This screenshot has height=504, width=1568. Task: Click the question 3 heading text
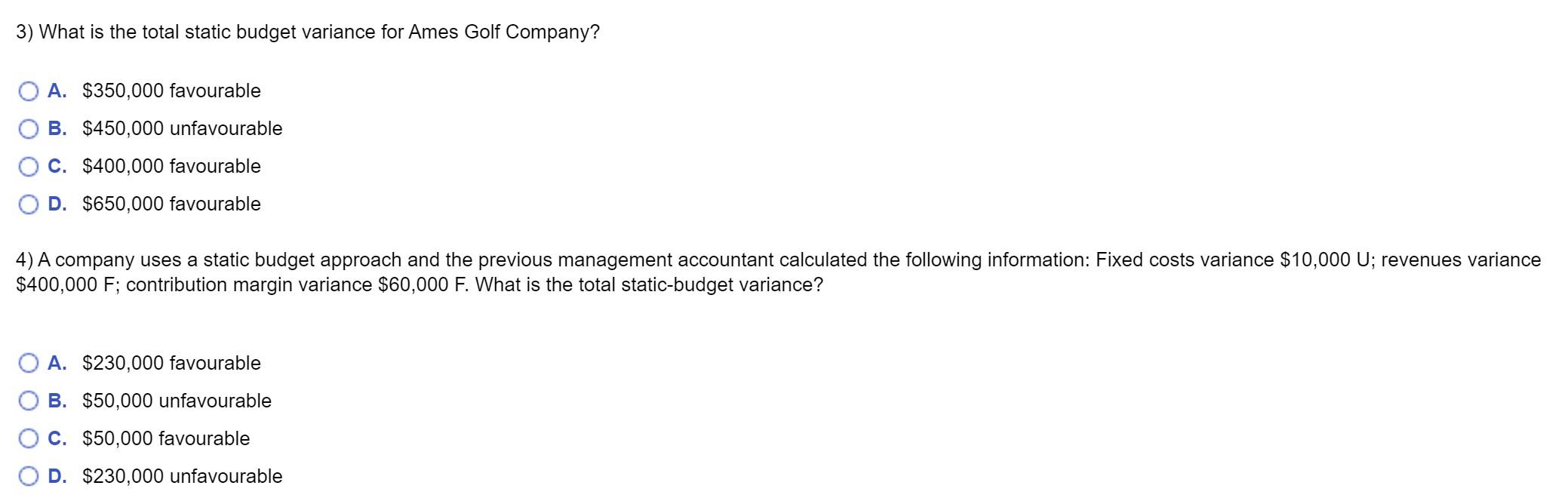tap(306, 32)
